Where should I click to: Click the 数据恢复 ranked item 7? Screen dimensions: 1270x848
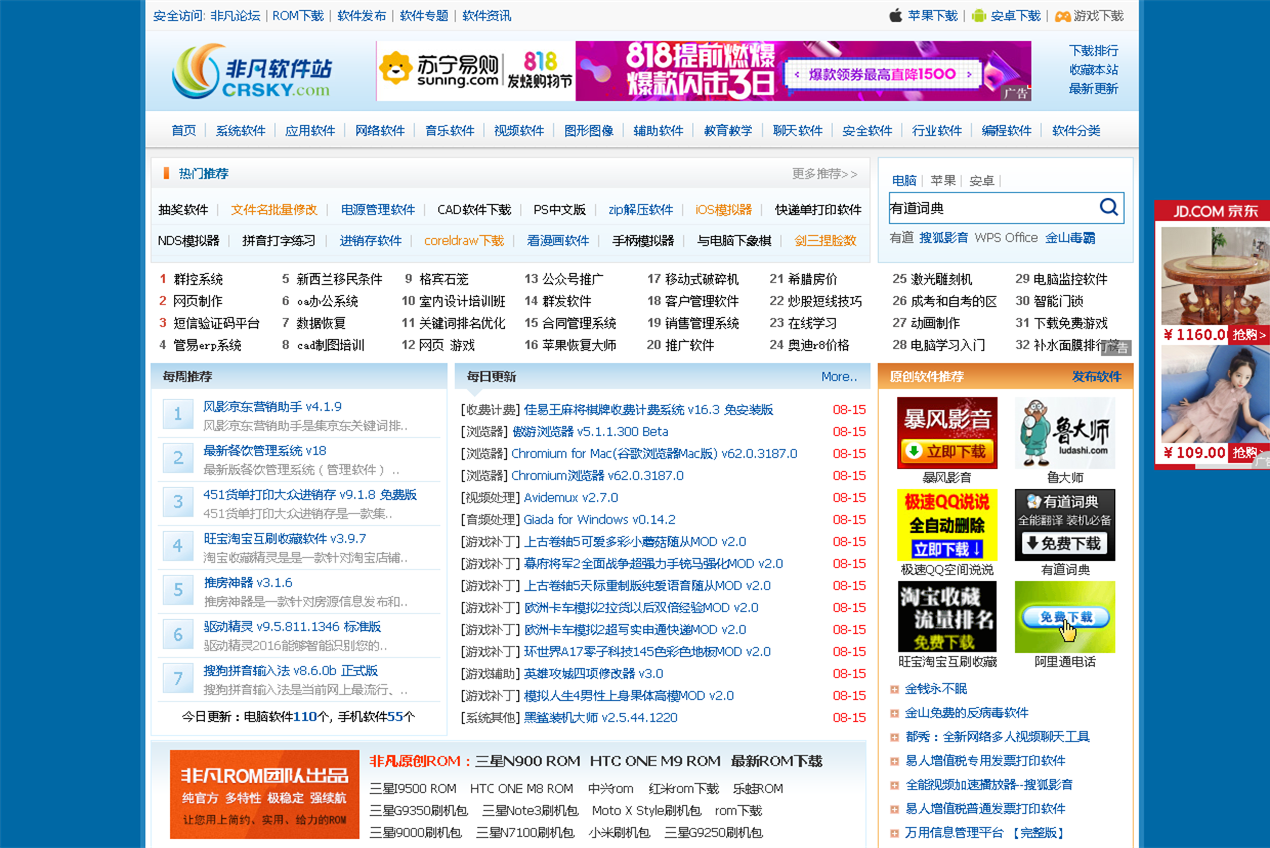pos(321,323)
